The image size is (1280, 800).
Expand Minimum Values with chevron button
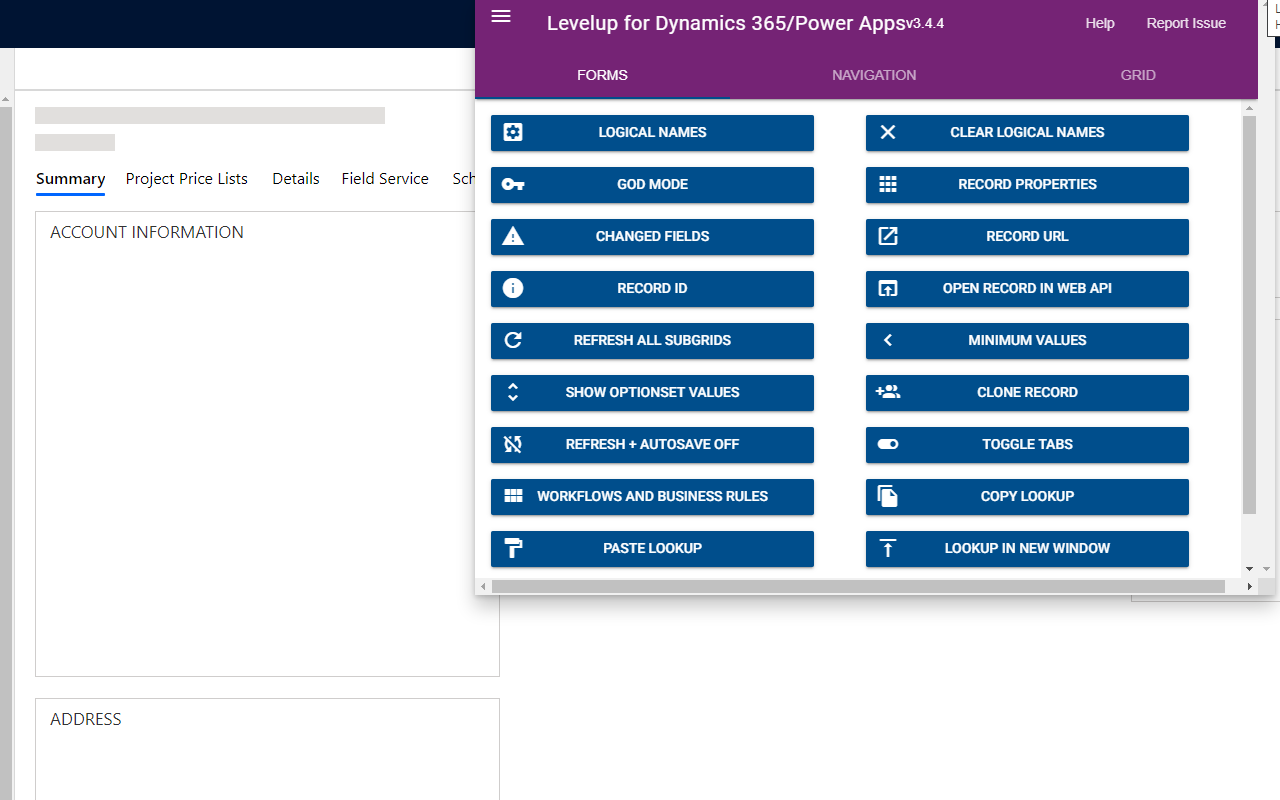pyautogui.click(x=888, y=341)
